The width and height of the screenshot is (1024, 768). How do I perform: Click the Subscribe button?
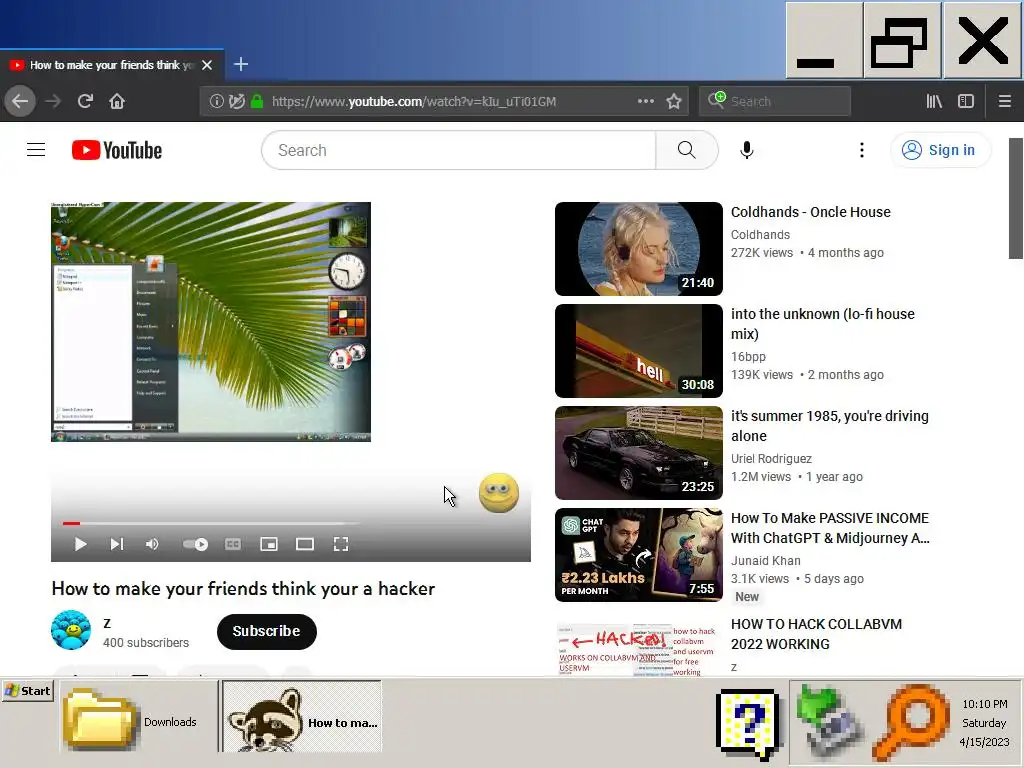click(x=266, y=632)
